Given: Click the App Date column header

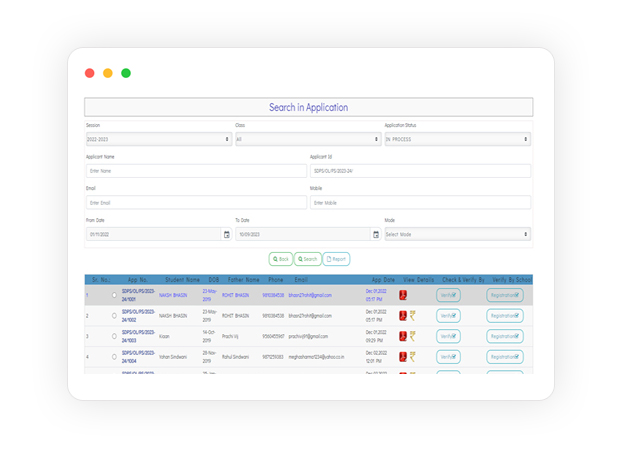Looking at the screenshot, I should [x=383, y=280].
